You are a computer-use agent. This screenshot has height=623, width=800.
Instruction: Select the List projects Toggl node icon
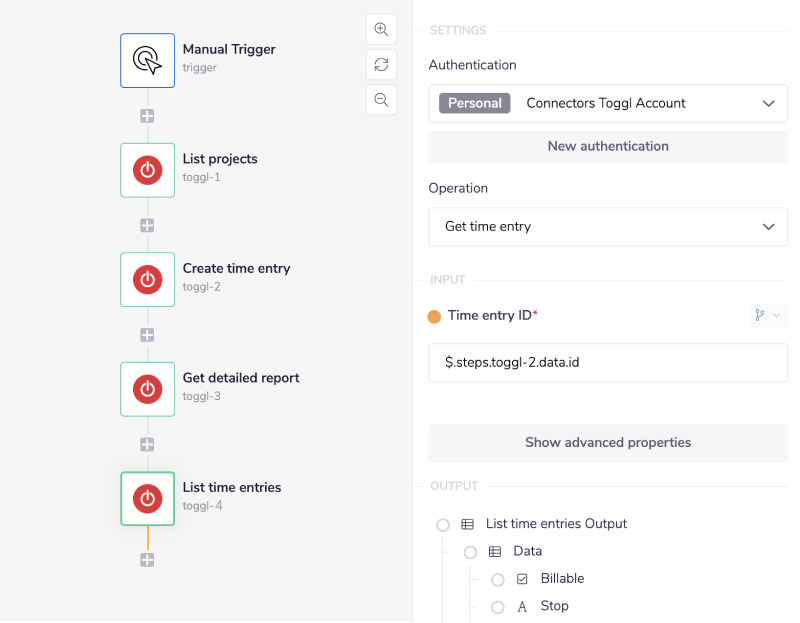pos(147,170)
